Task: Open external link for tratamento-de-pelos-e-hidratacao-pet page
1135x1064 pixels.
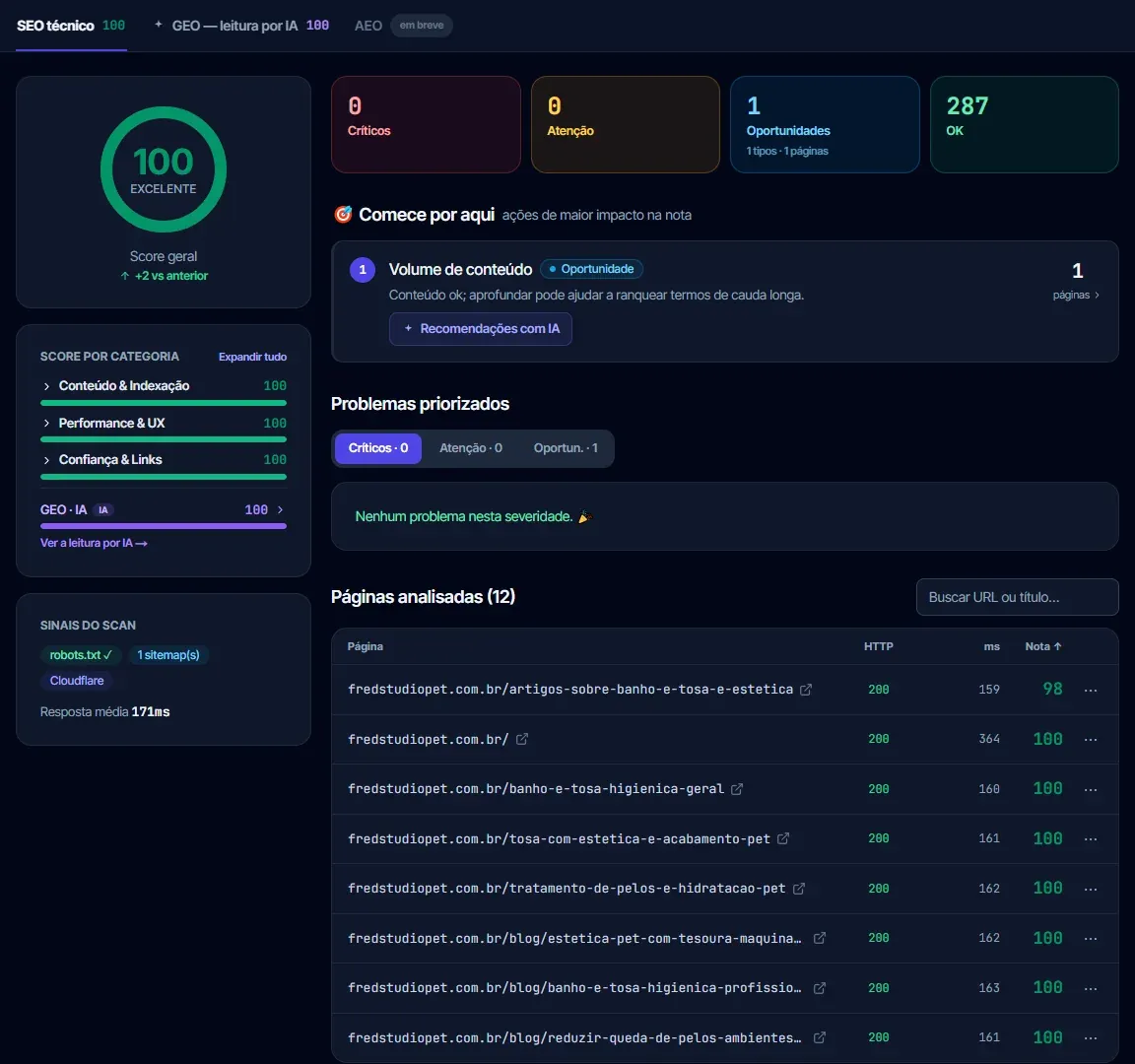Action: [x=799, y=888]
